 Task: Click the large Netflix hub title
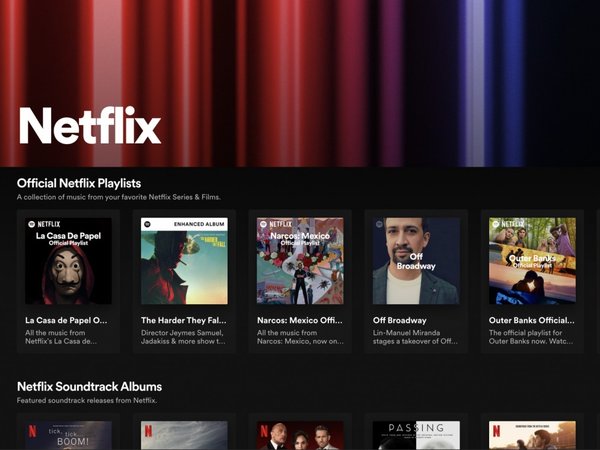coord(89,127)
